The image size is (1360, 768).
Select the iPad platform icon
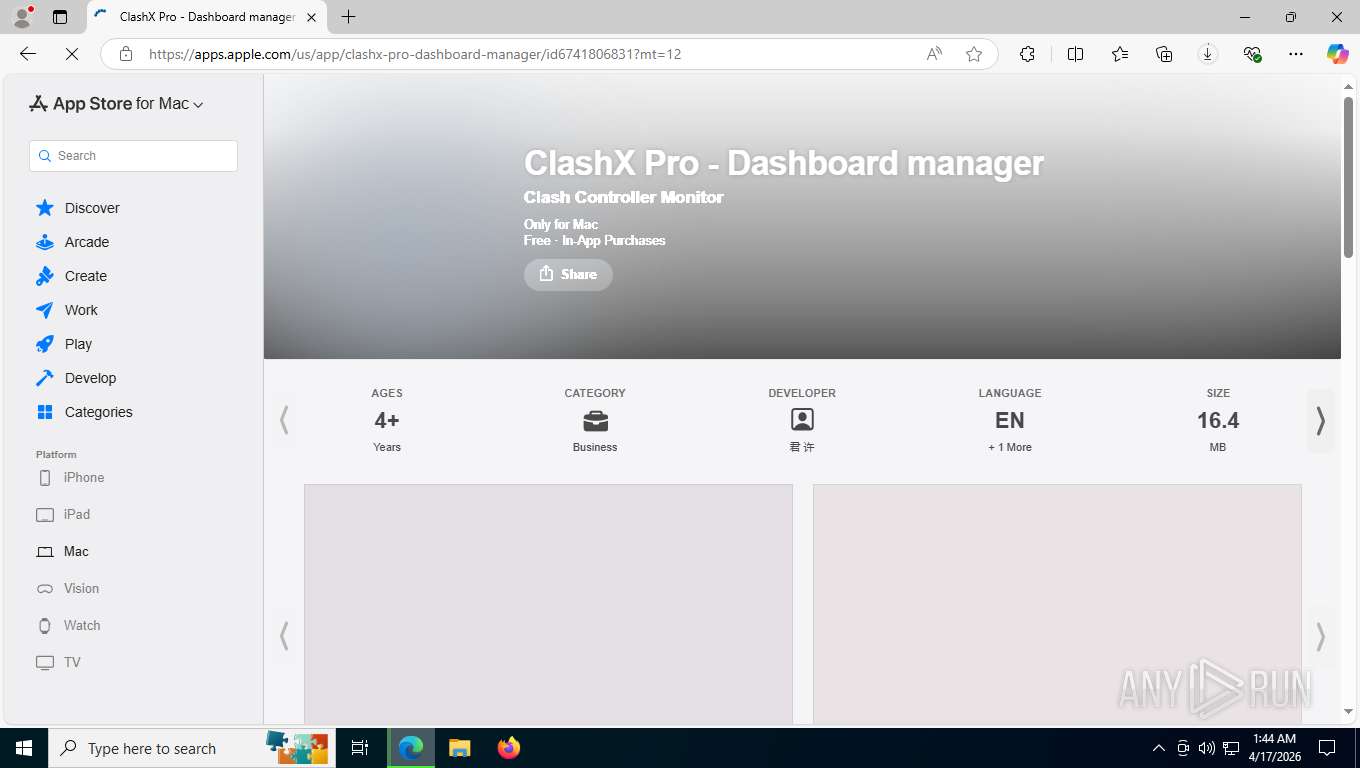click(45, 515)
